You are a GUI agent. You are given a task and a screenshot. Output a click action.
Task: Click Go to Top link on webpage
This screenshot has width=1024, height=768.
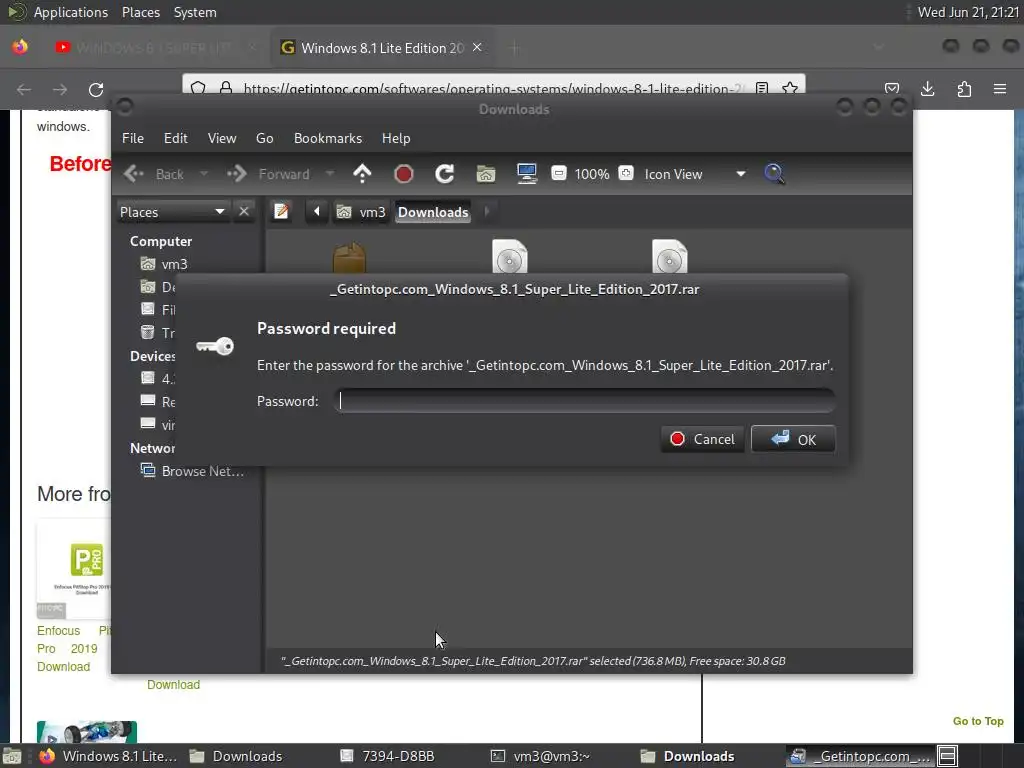click(978, 721)
